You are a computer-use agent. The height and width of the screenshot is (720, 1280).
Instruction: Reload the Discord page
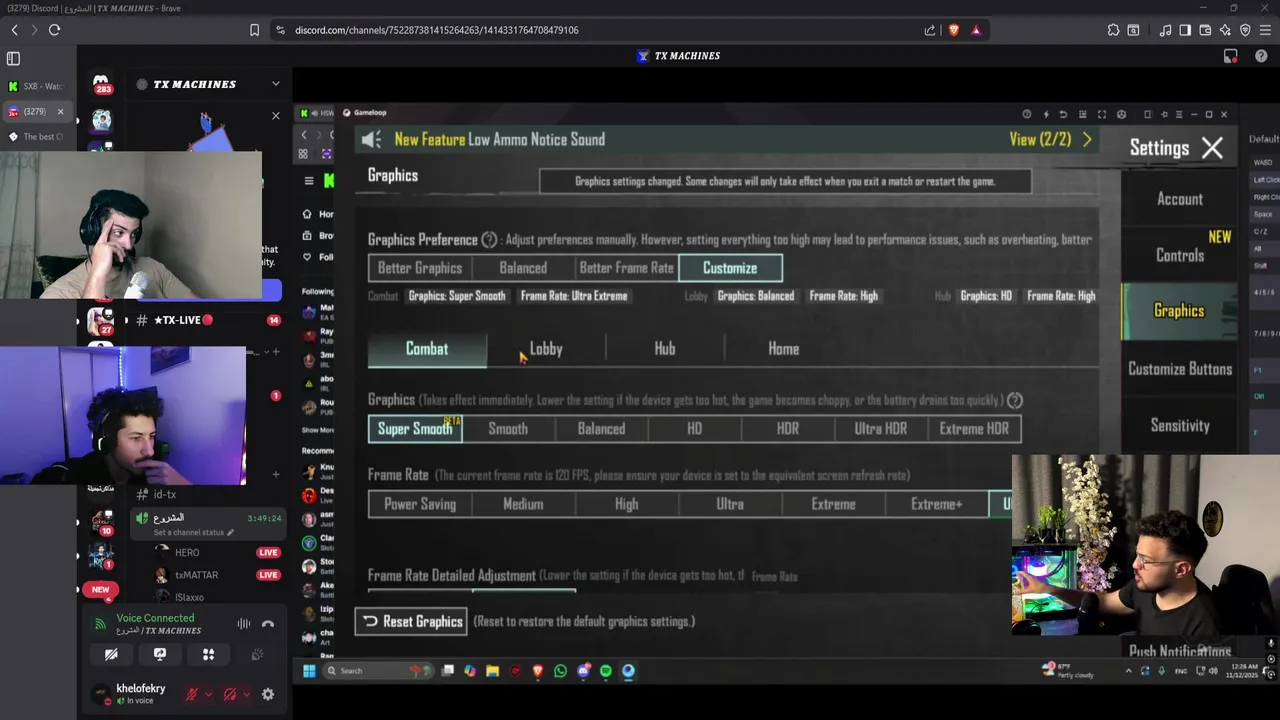[54, 30]
